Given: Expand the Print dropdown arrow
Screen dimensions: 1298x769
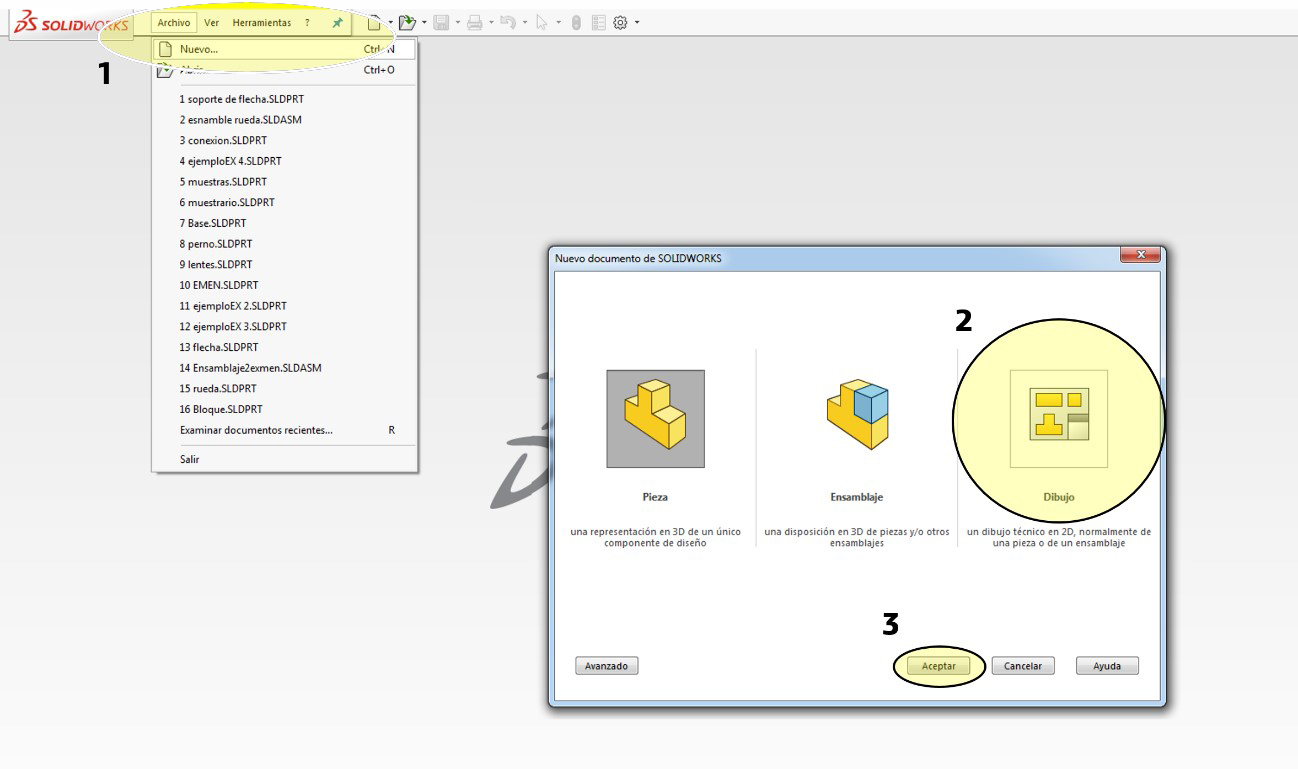Looking at the screenshot, I should tap(491, 22).
